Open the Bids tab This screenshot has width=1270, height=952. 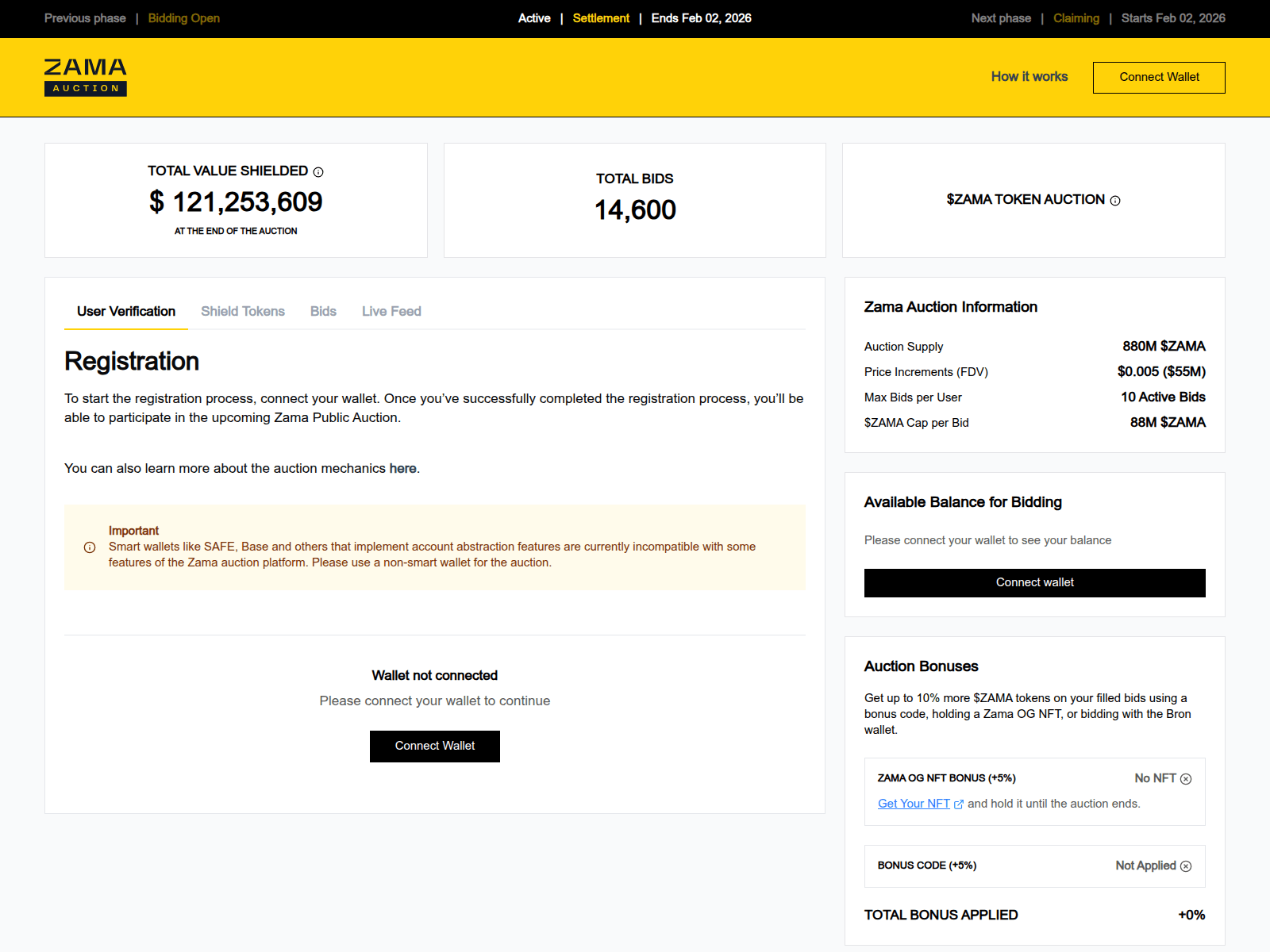[x=323, y=312]
